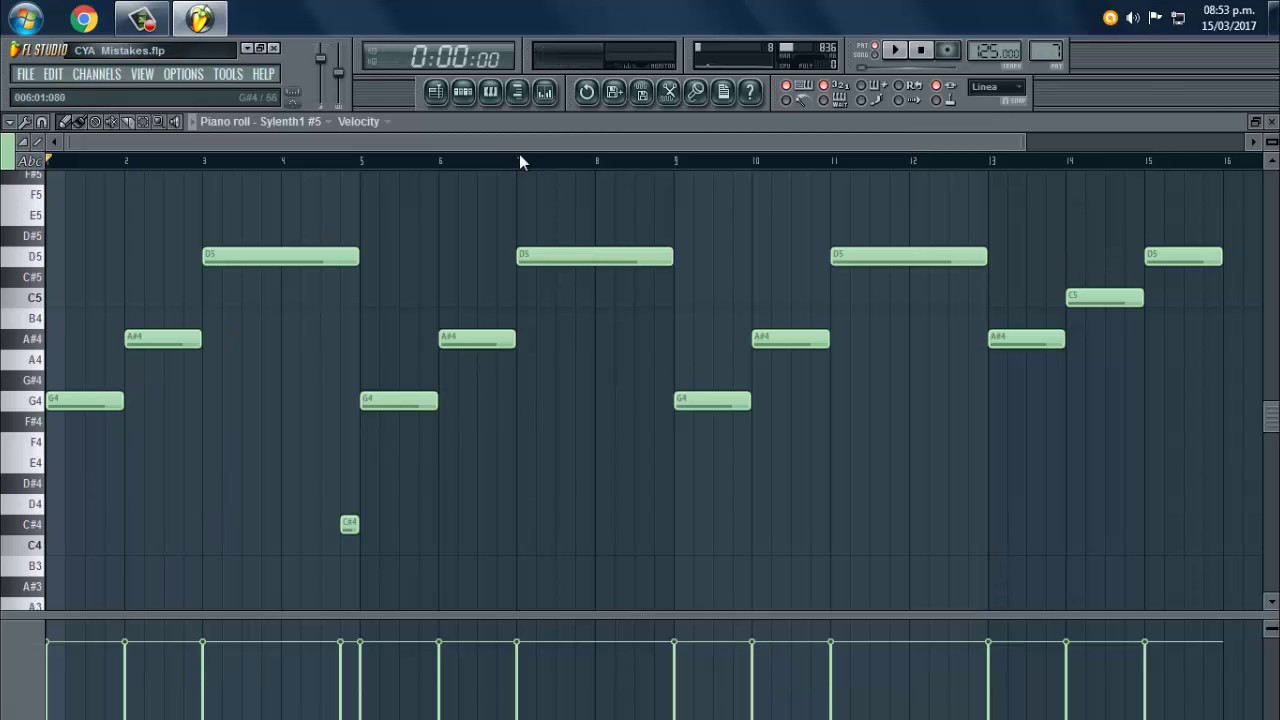Image resolution: width=1280 pixels, height=720 pixels.
Task: Open the Velocity event dropdown
Action: pos(364,122)
